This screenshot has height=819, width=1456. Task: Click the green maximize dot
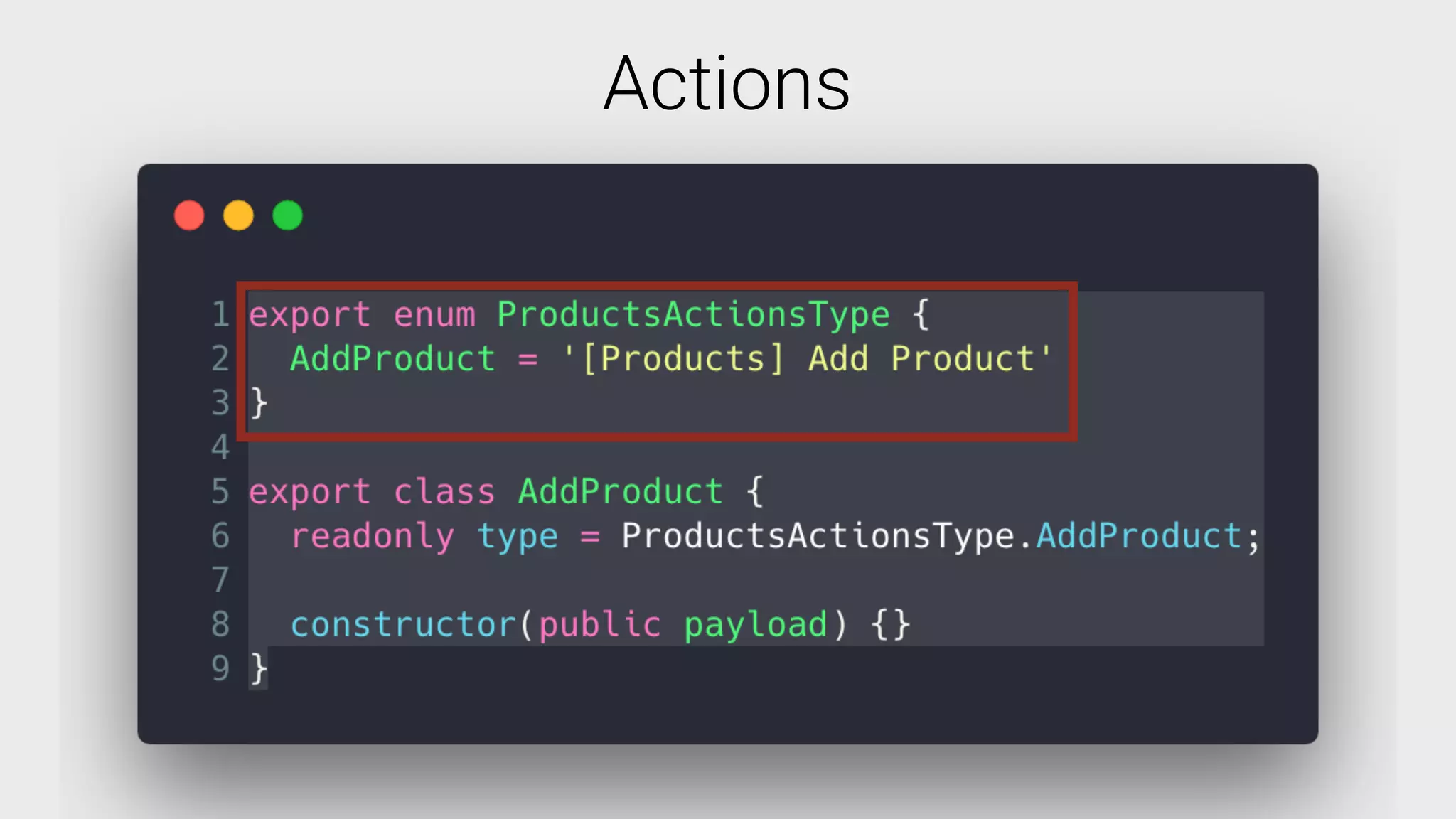coord(287,215)
